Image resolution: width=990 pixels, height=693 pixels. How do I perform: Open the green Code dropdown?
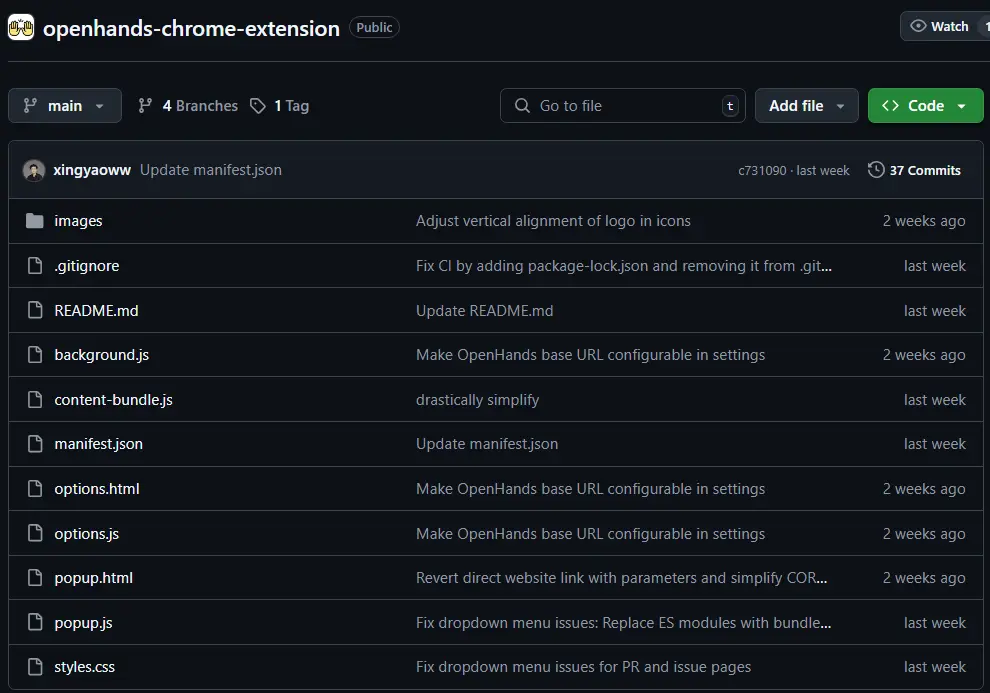tap(925, 106)
